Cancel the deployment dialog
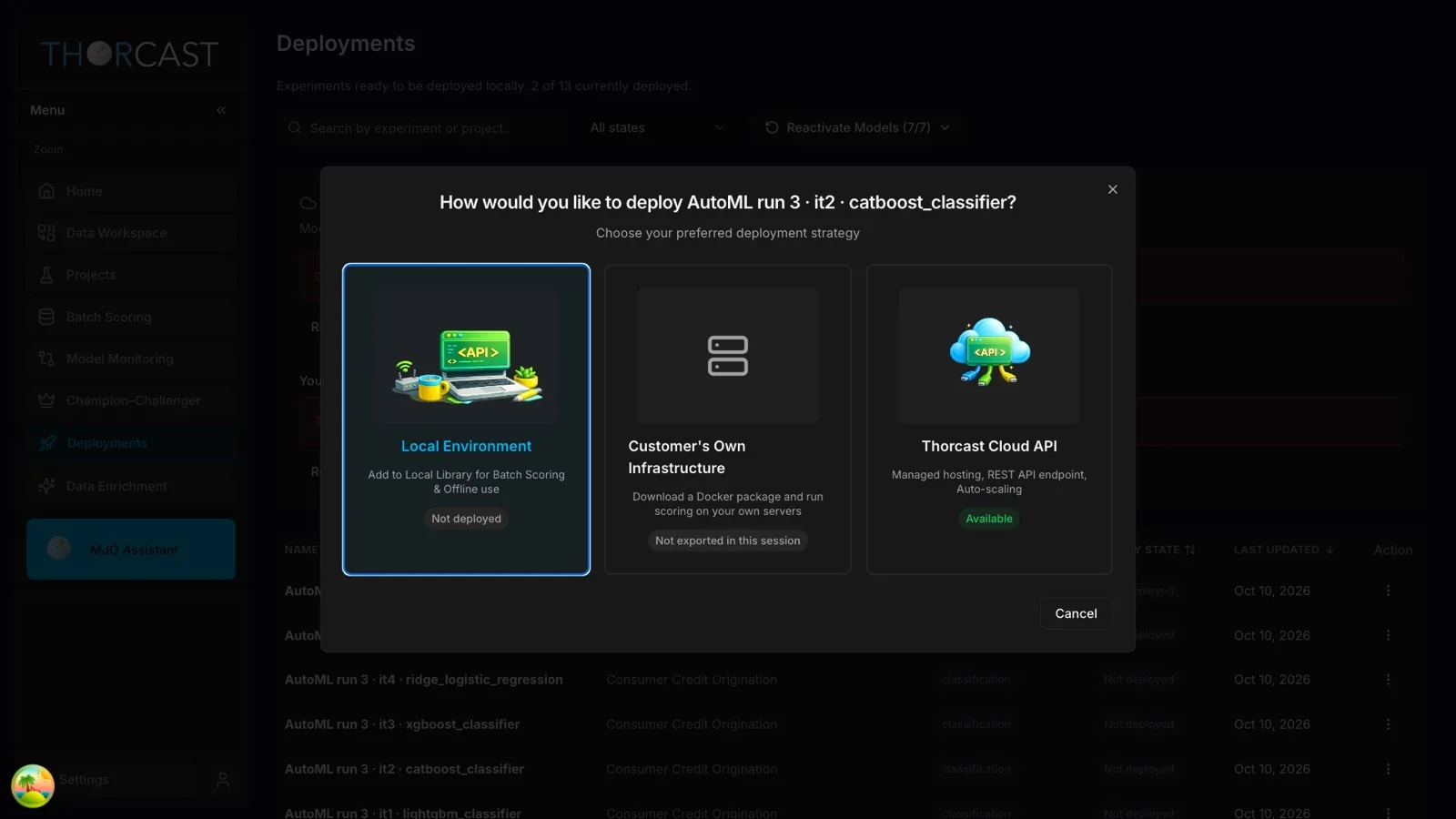 pos(1076,613)
